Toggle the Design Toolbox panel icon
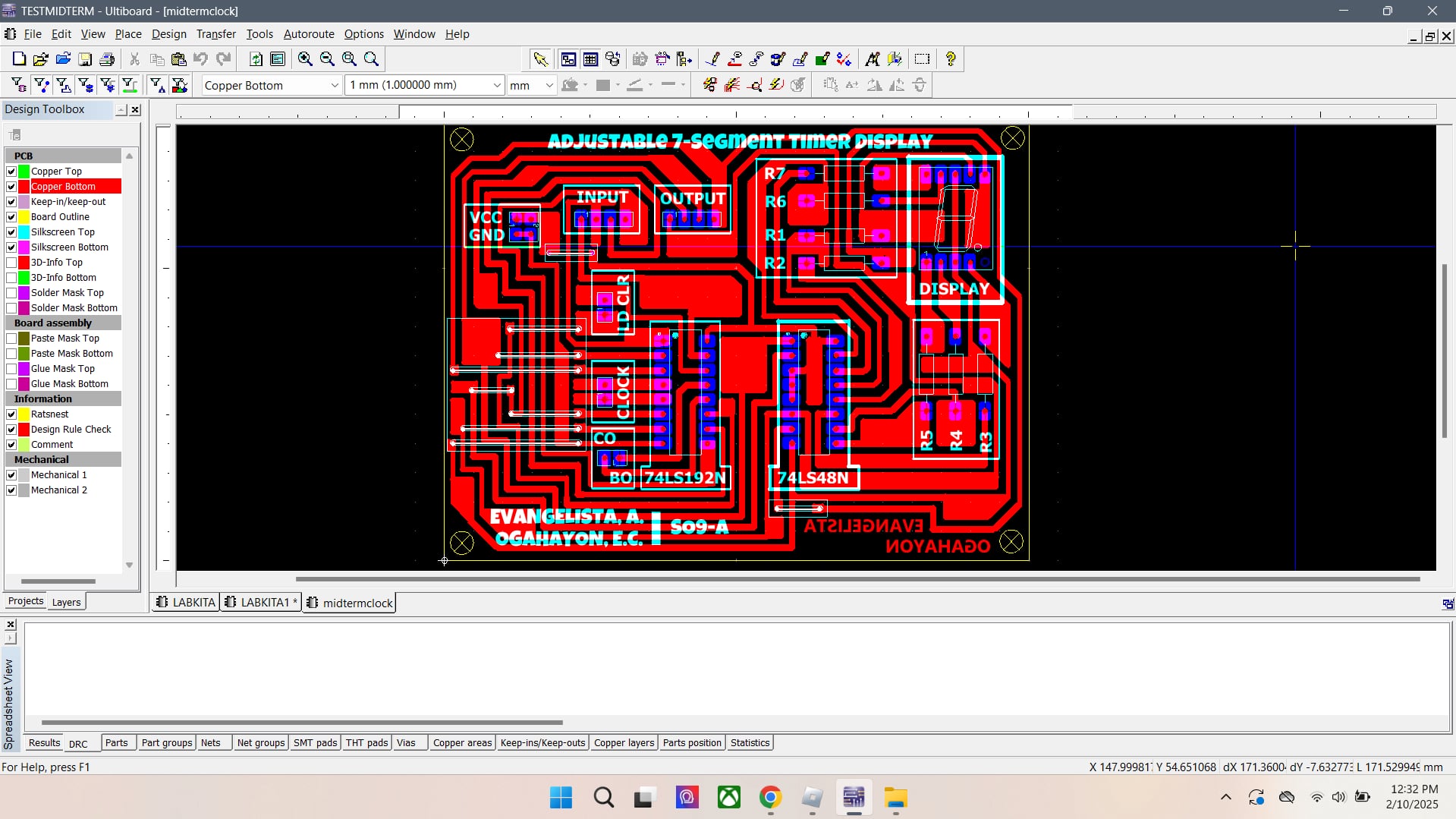This screenshot has height=819, width=1456. coord(568,59)
